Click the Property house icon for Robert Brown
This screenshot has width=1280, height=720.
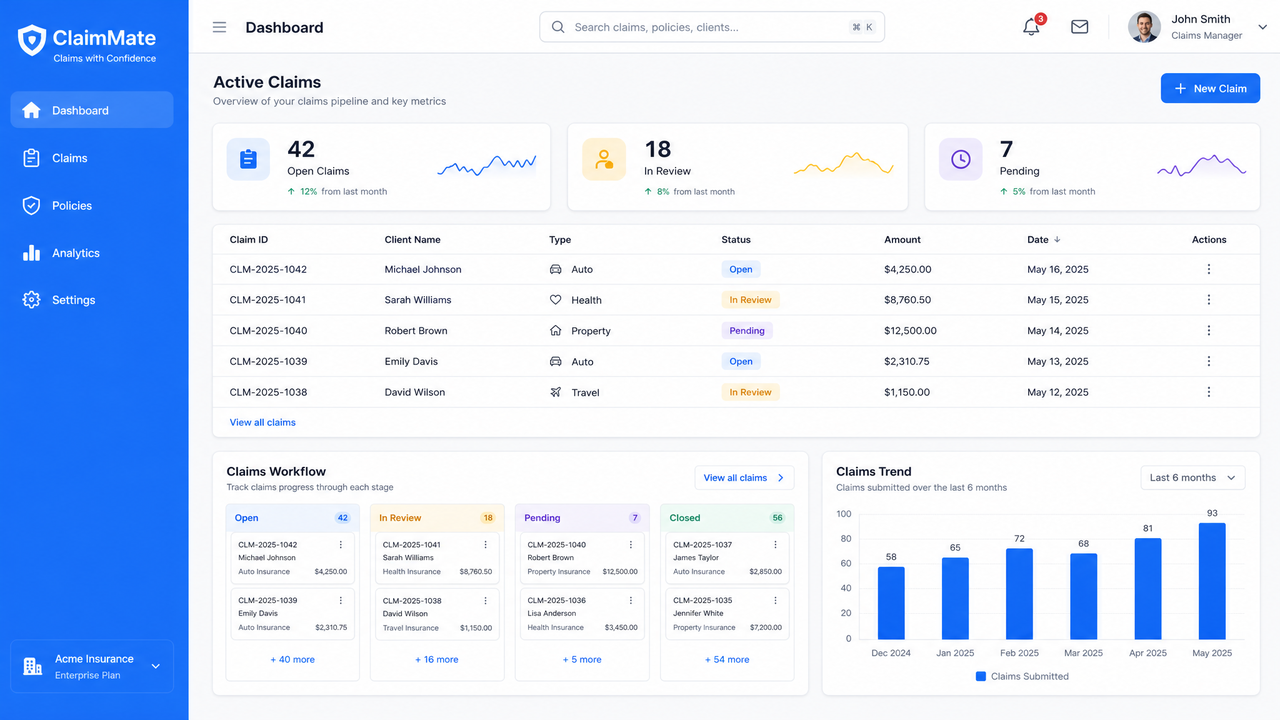point(556,331)
